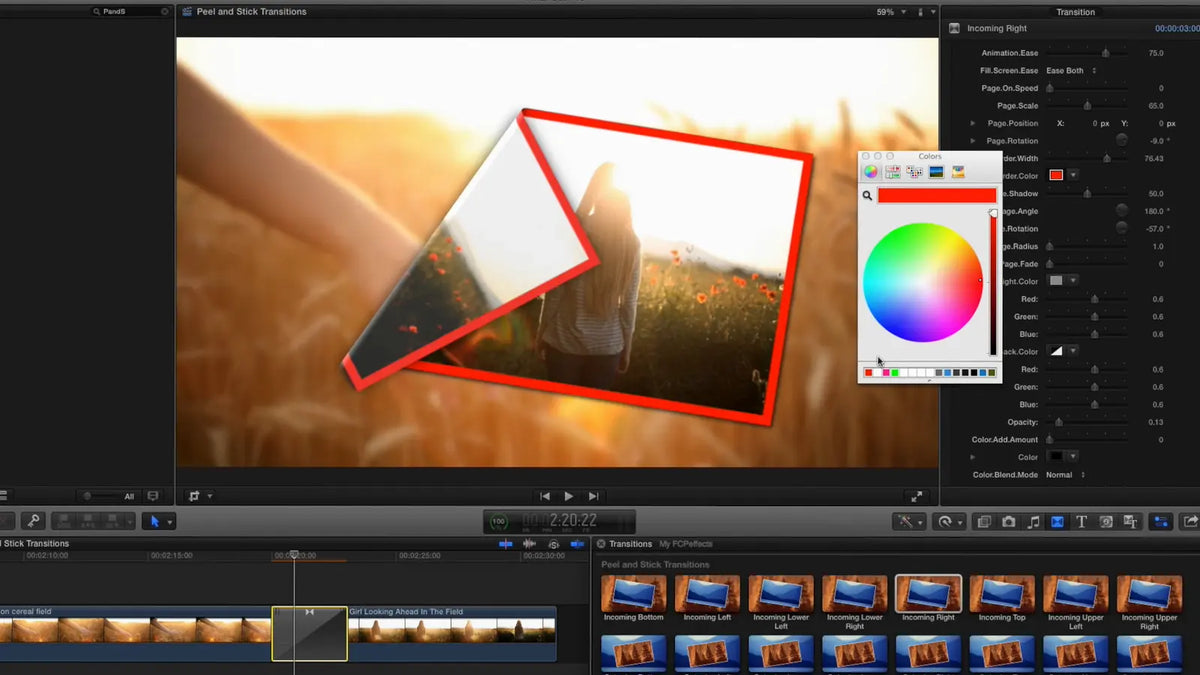Click the Transitions browser tab label
The width and height of the screenshot is (1200, 675).
click(x=631, y=544)
